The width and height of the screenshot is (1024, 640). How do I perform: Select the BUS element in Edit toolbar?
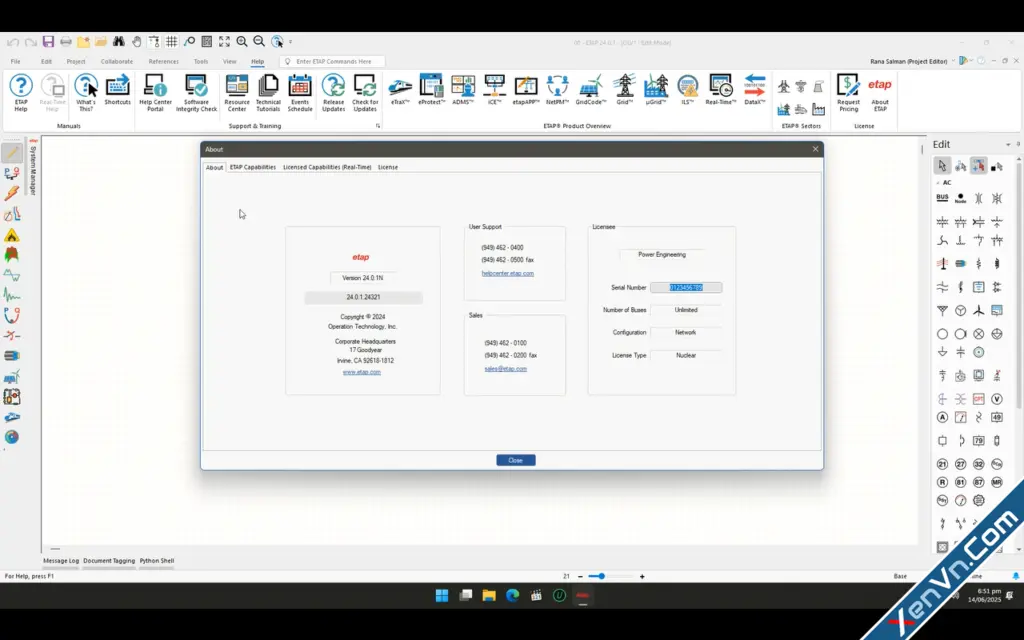[942, 199]
